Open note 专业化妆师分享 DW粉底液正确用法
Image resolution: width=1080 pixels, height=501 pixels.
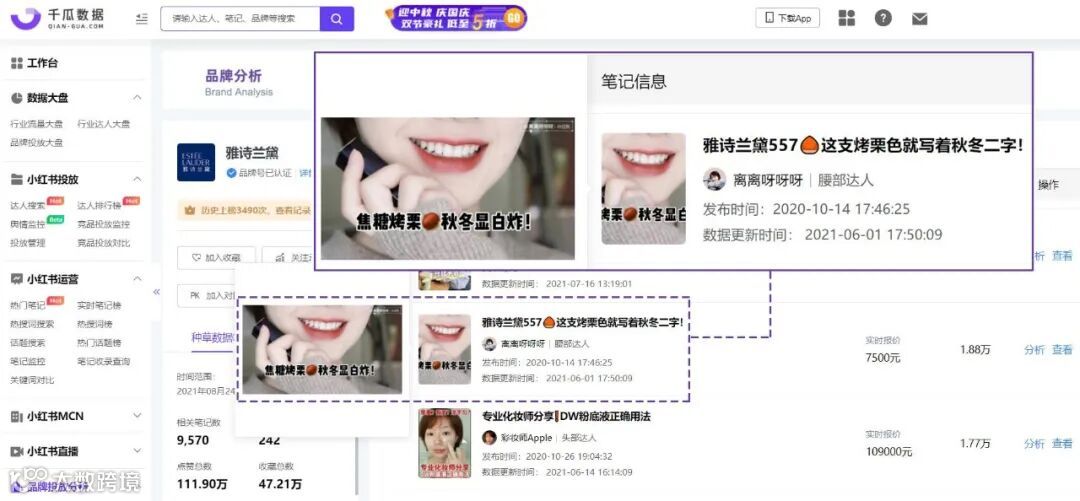(565, 416)
